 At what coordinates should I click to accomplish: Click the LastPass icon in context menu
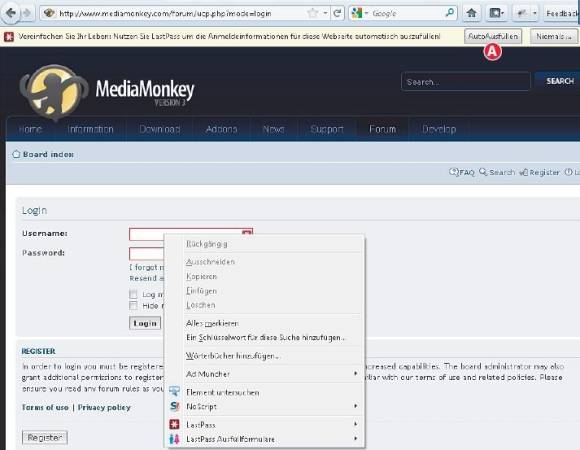coord(174,424)
